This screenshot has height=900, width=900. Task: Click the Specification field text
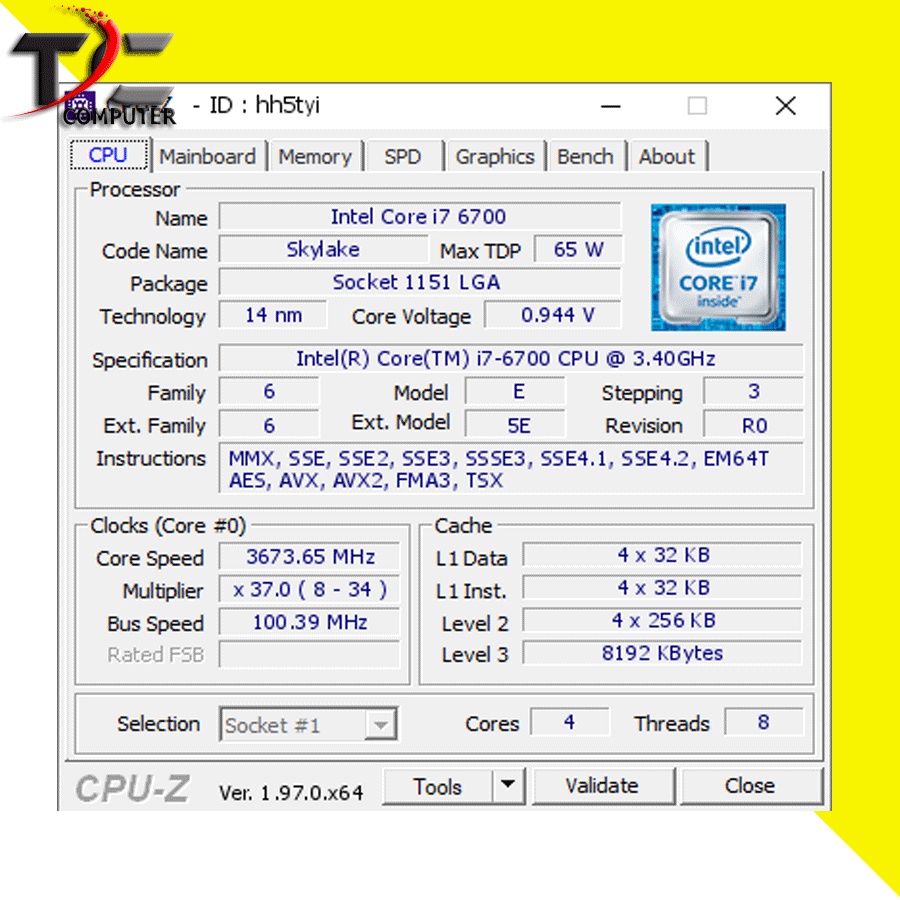(506, 359)
